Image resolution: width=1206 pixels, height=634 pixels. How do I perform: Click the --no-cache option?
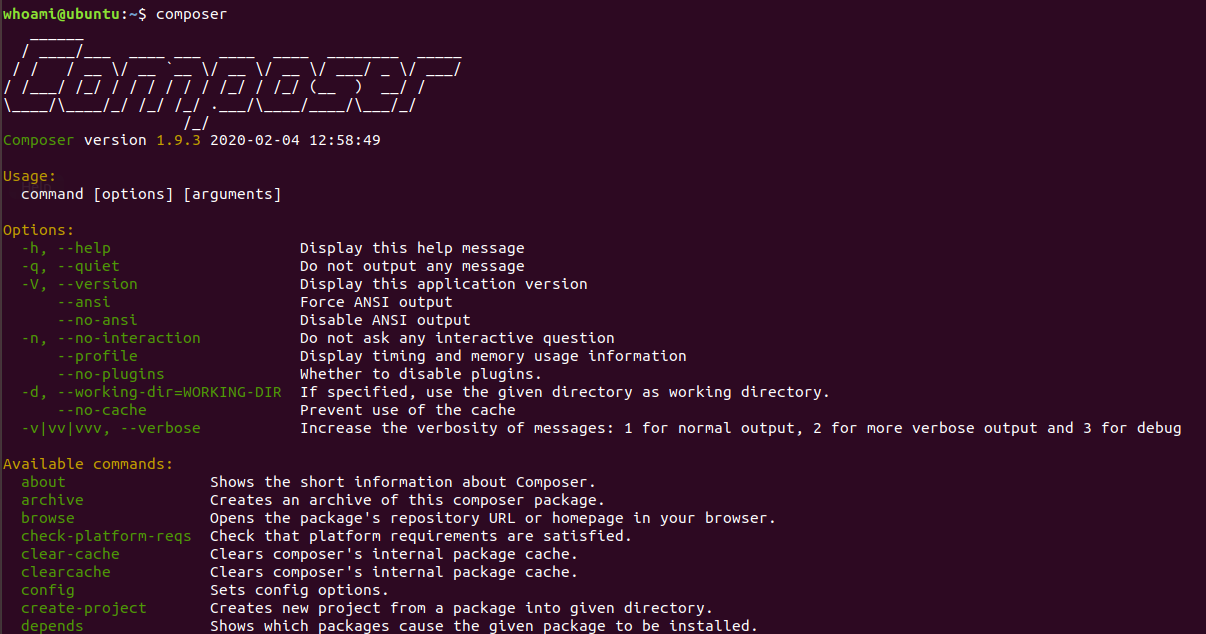tap(102, 410)
